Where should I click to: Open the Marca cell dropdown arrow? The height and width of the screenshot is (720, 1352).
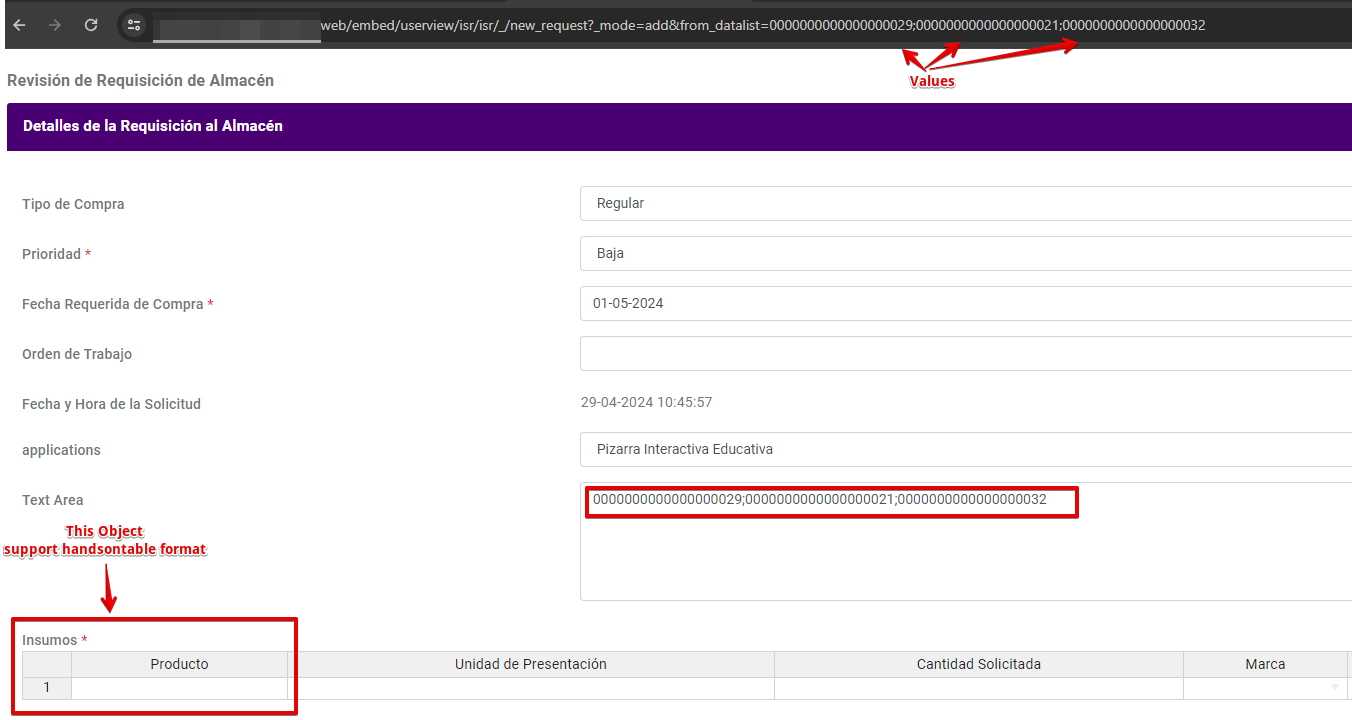point(1334,688)
